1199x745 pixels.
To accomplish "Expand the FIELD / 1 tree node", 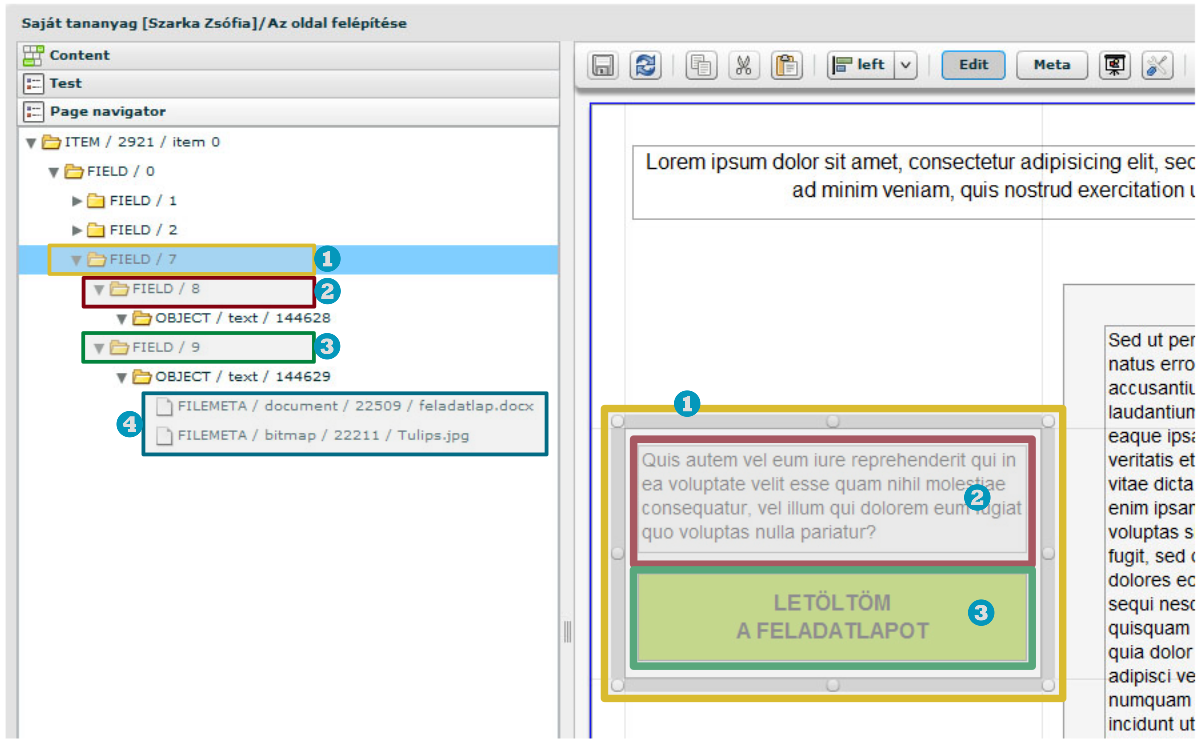I will 78,201.
